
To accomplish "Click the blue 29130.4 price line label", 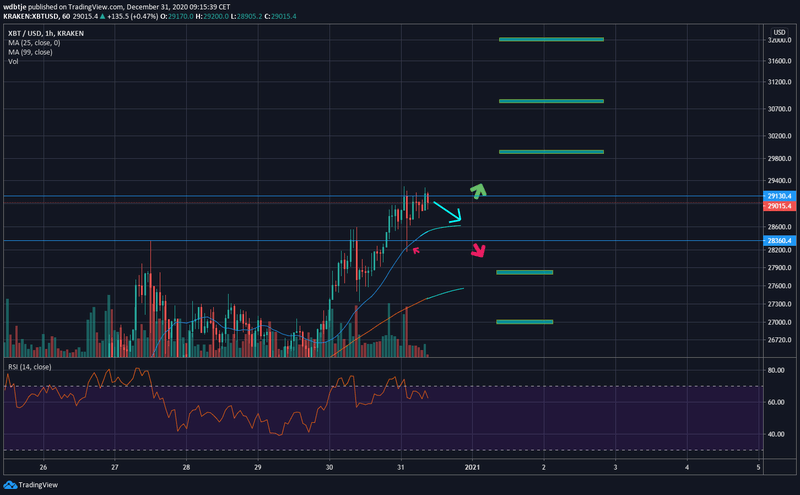I will click(779, 196).
